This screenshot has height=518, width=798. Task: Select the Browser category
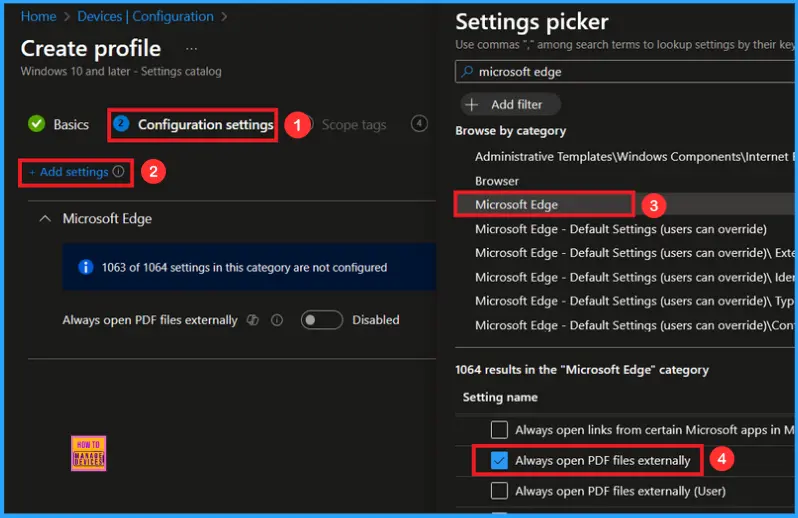click(x=497, y=181)
